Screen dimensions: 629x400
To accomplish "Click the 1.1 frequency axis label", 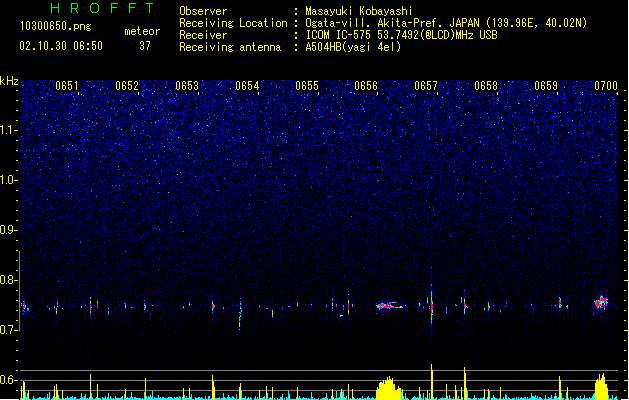I will pos(9,130).
